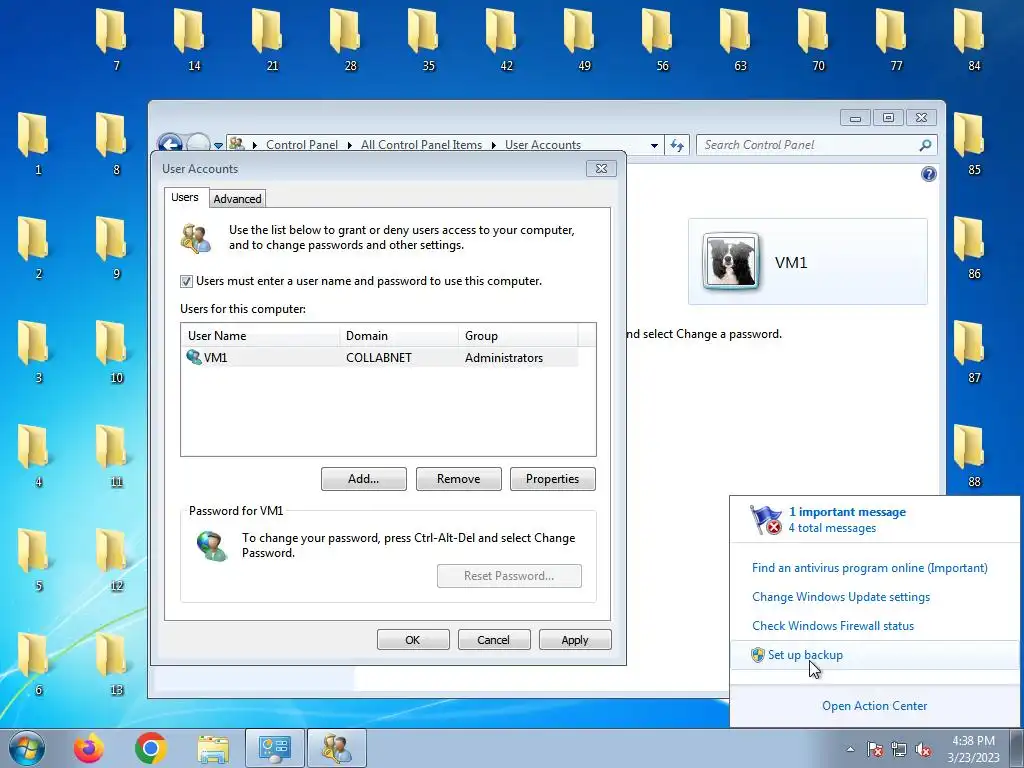Screen dimensions: 1024x768
Task: Click the Remove button
Action: click(x=458, y=479)
